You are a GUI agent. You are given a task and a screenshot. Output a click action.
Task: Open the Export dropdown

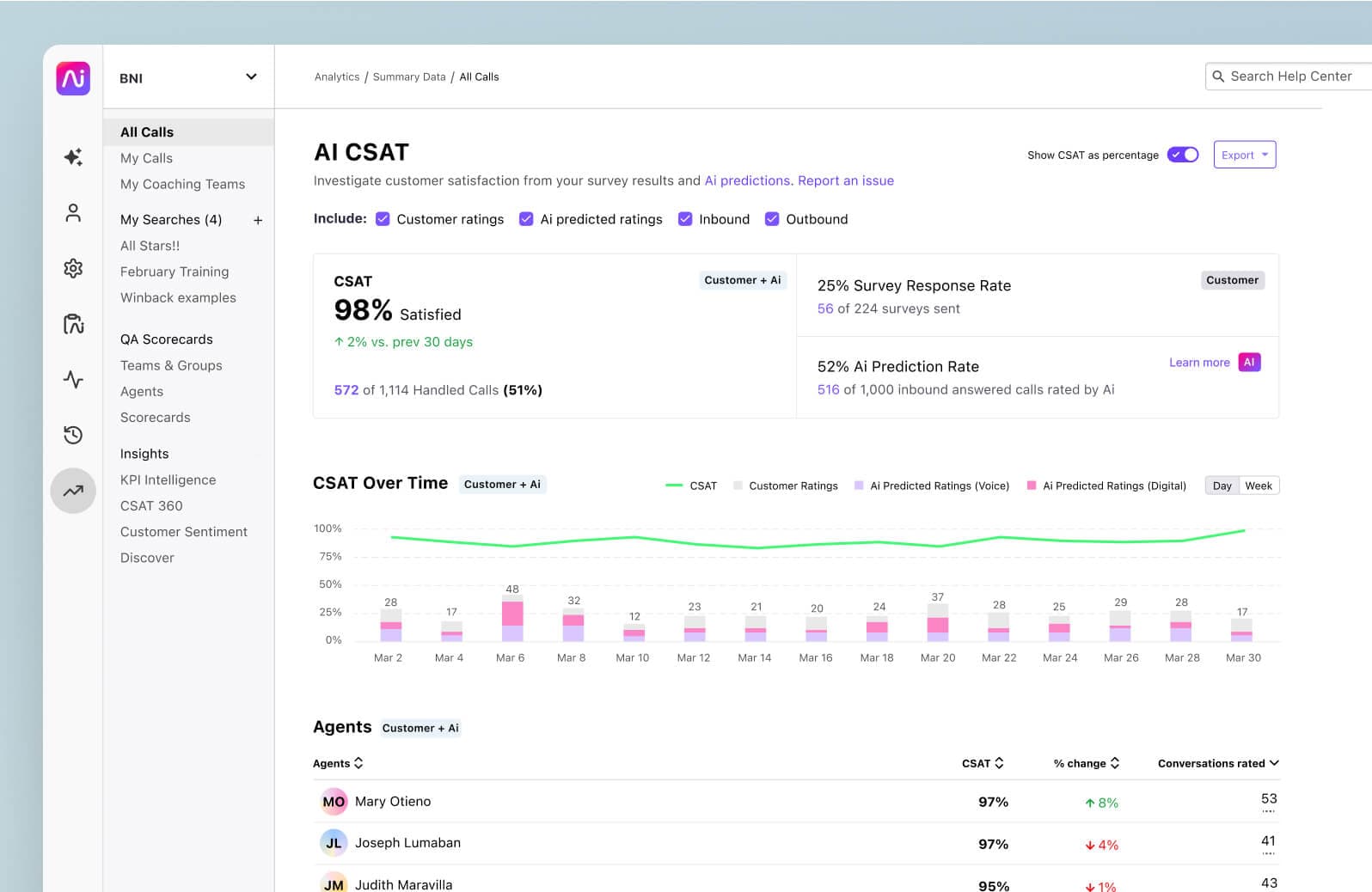point(1244,155)
